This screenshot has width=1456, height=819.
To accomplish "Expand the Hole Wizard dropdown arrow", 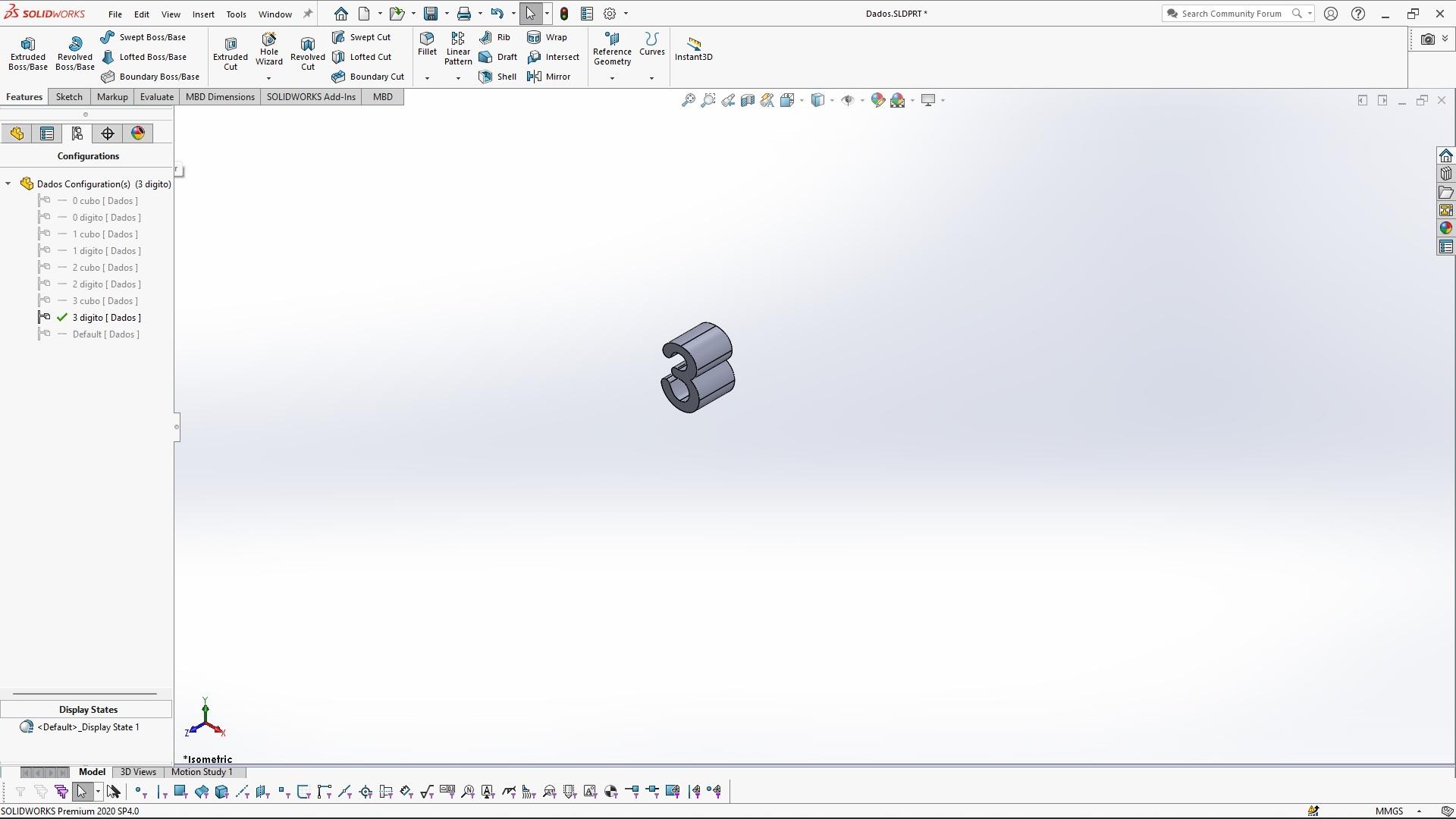I will pyautogui.click(x=268, y=78).
